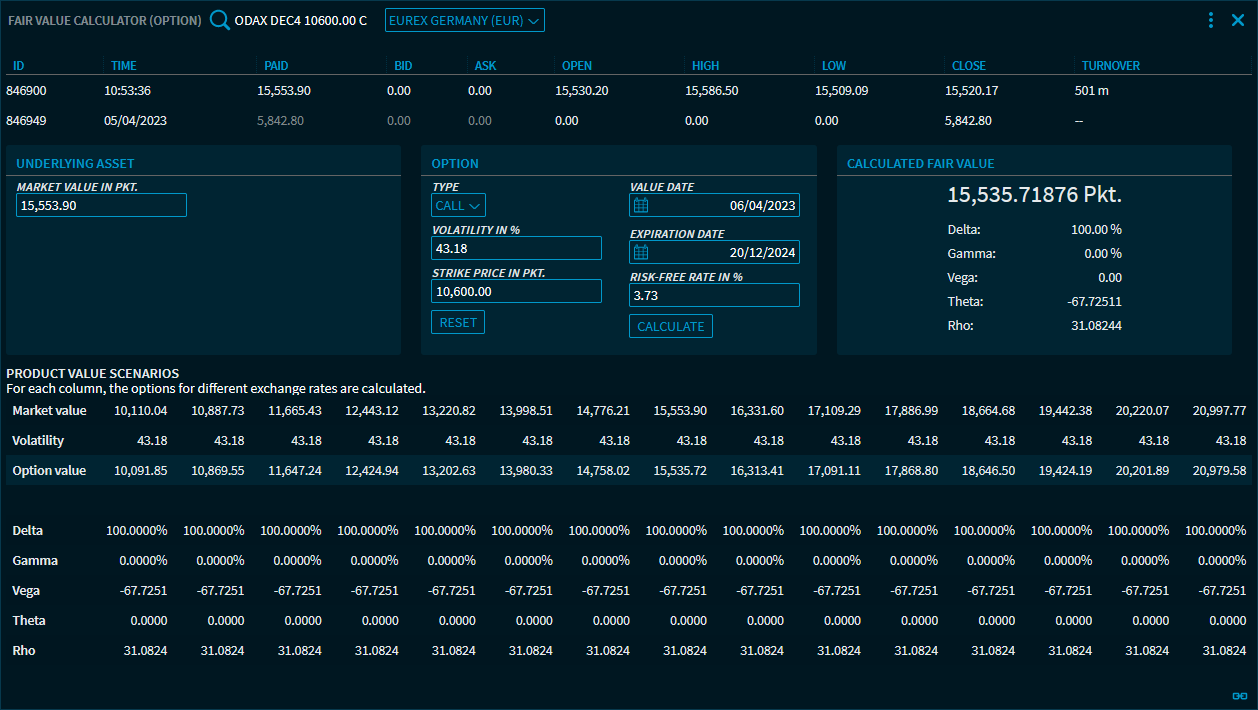Click the TIME column header
1258x710 pixels.
pyautogui.click(x=123, y=66)
